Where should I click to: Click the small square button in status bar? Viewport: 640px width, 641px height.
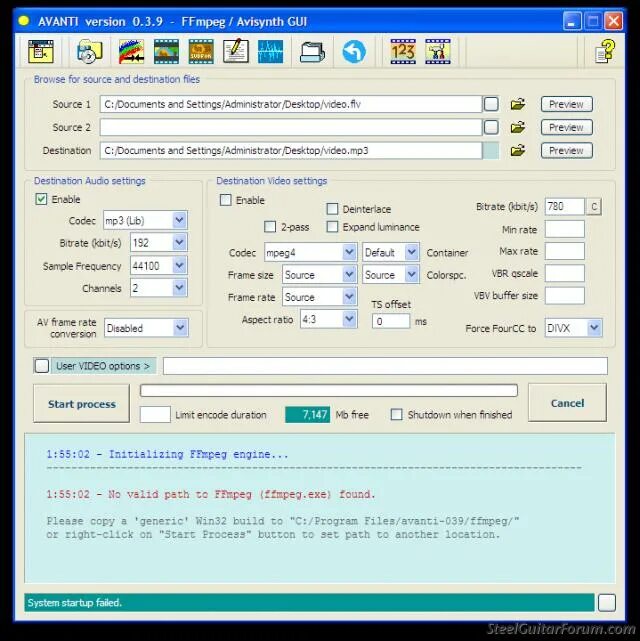click(x=607, y=603)
